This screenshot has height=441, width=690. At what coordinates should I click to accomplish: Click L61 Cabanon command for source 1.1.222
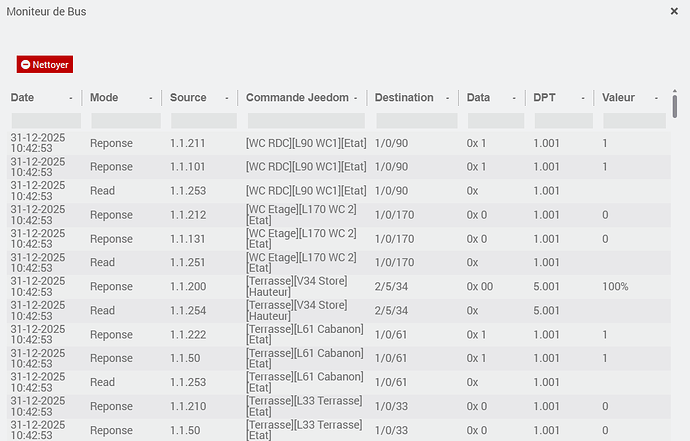tap(305, 334)
